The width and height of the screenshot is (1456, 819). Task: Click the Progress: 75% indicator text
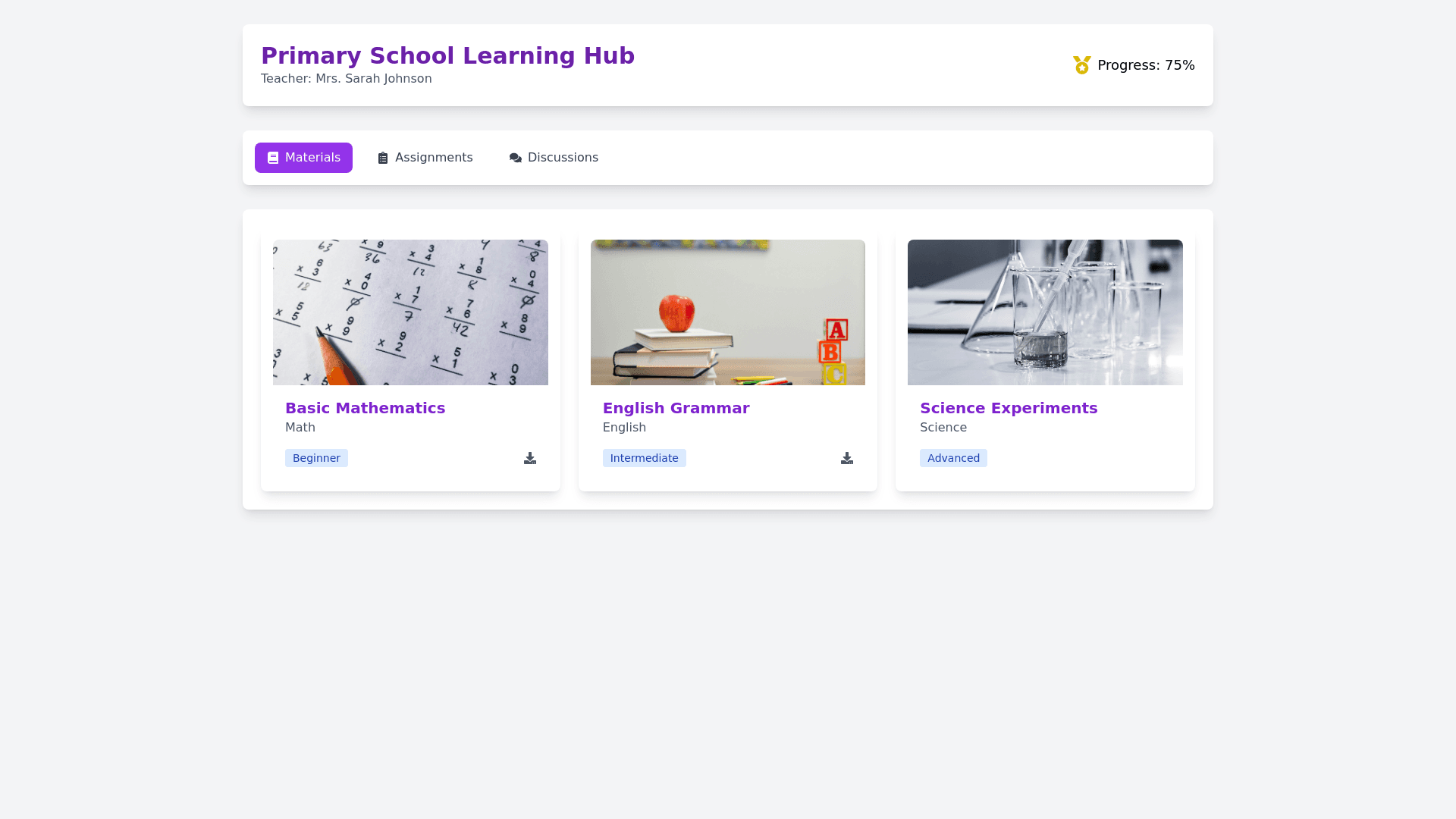coord(1146,65)
